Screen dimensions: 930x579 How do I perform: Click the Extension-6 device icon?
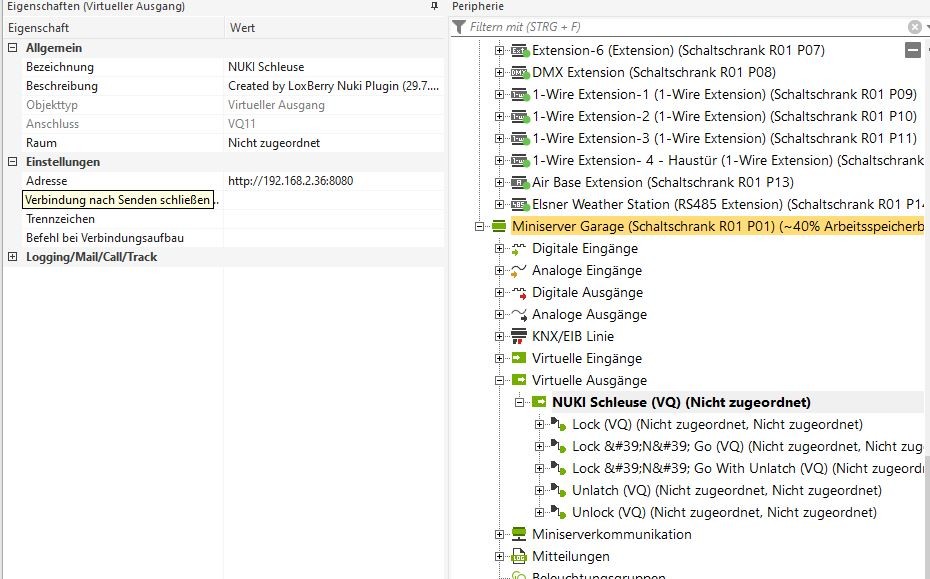click(x=520, y=50)
